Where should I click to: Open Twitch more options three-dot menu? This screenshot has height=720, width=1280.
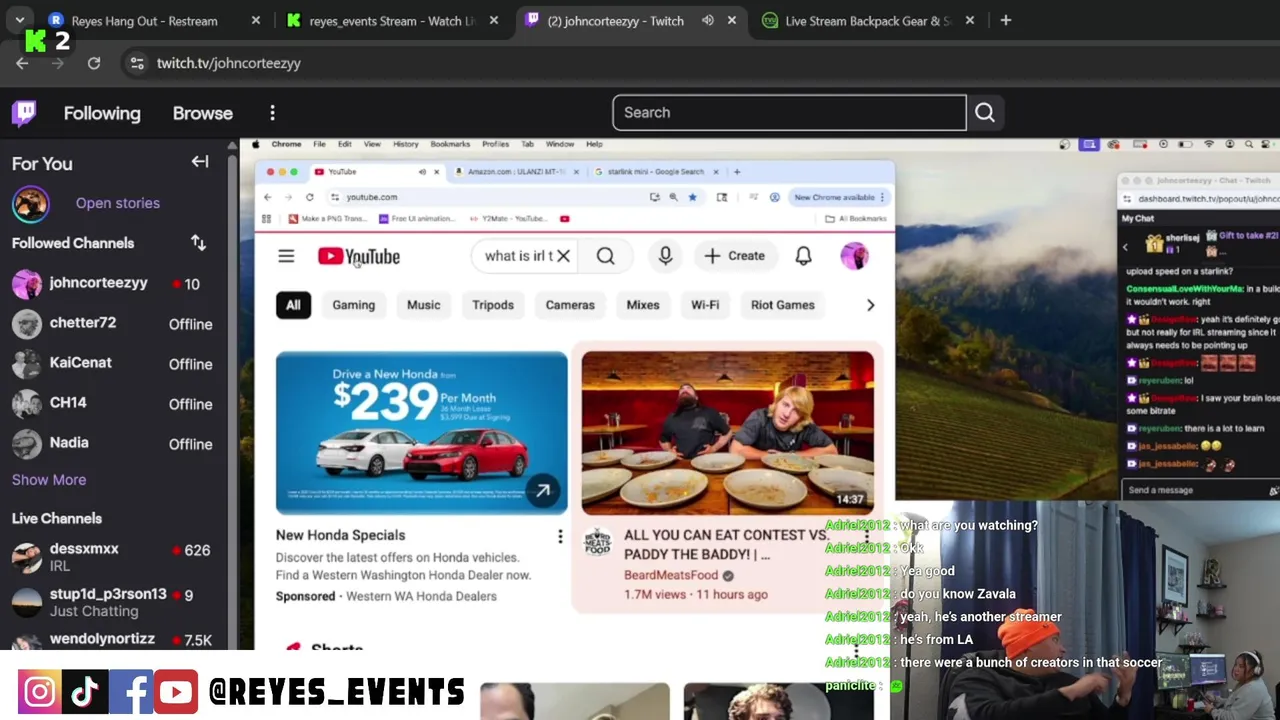[272, 113]
